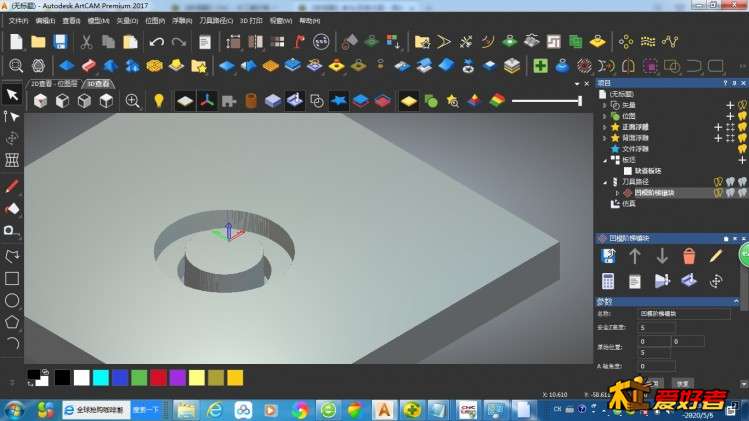Toggle the light bulb for the 正面浮雕 row
Screen dimensions: 749x421
742,127
